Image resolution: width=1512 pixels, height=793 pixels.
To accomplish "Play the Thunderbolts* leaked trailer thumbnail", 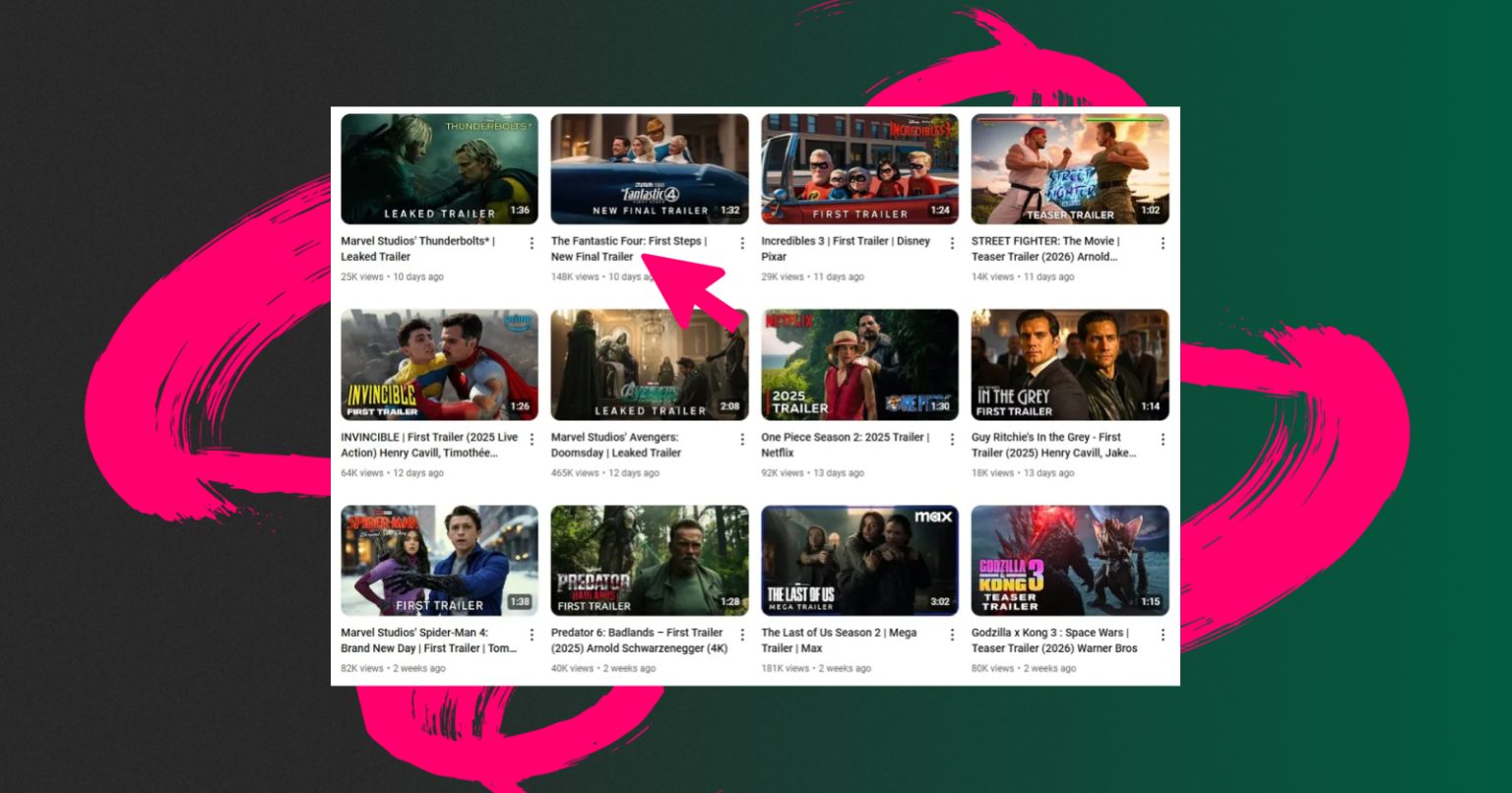I will 439,169.
